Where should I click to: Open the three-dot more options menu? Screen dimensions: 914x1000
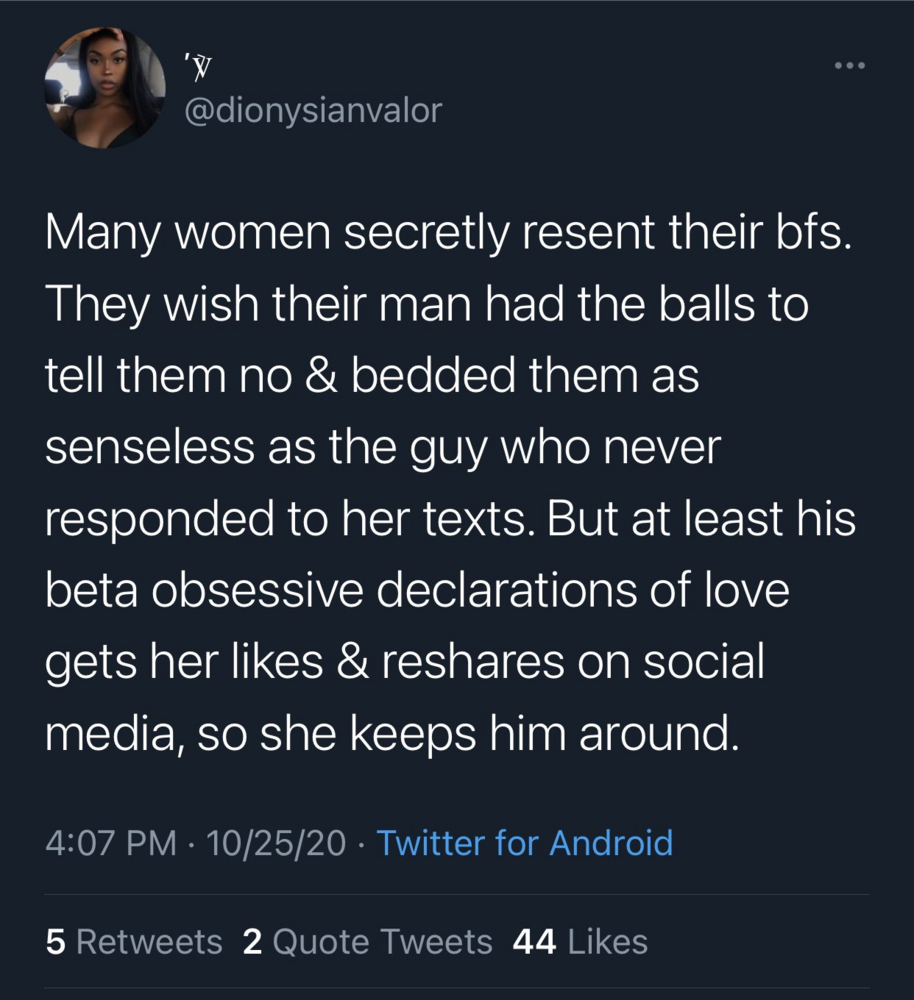(850, 65)
